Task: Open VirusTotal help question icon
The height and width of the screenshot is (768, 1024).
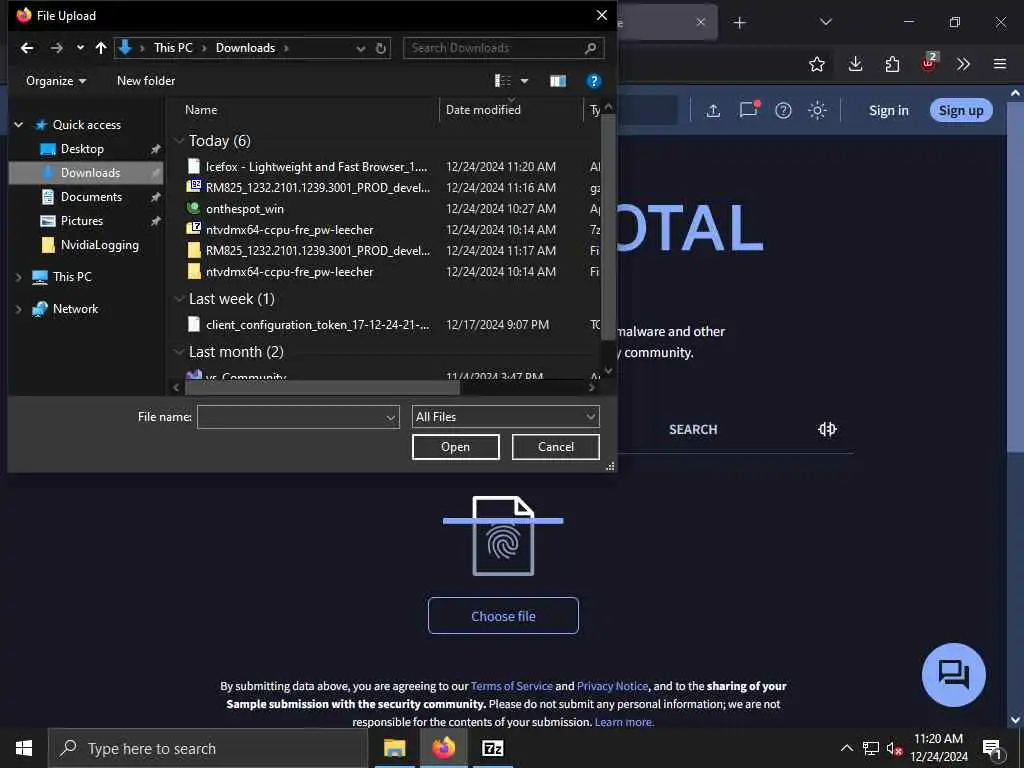Action: (783, 111)
